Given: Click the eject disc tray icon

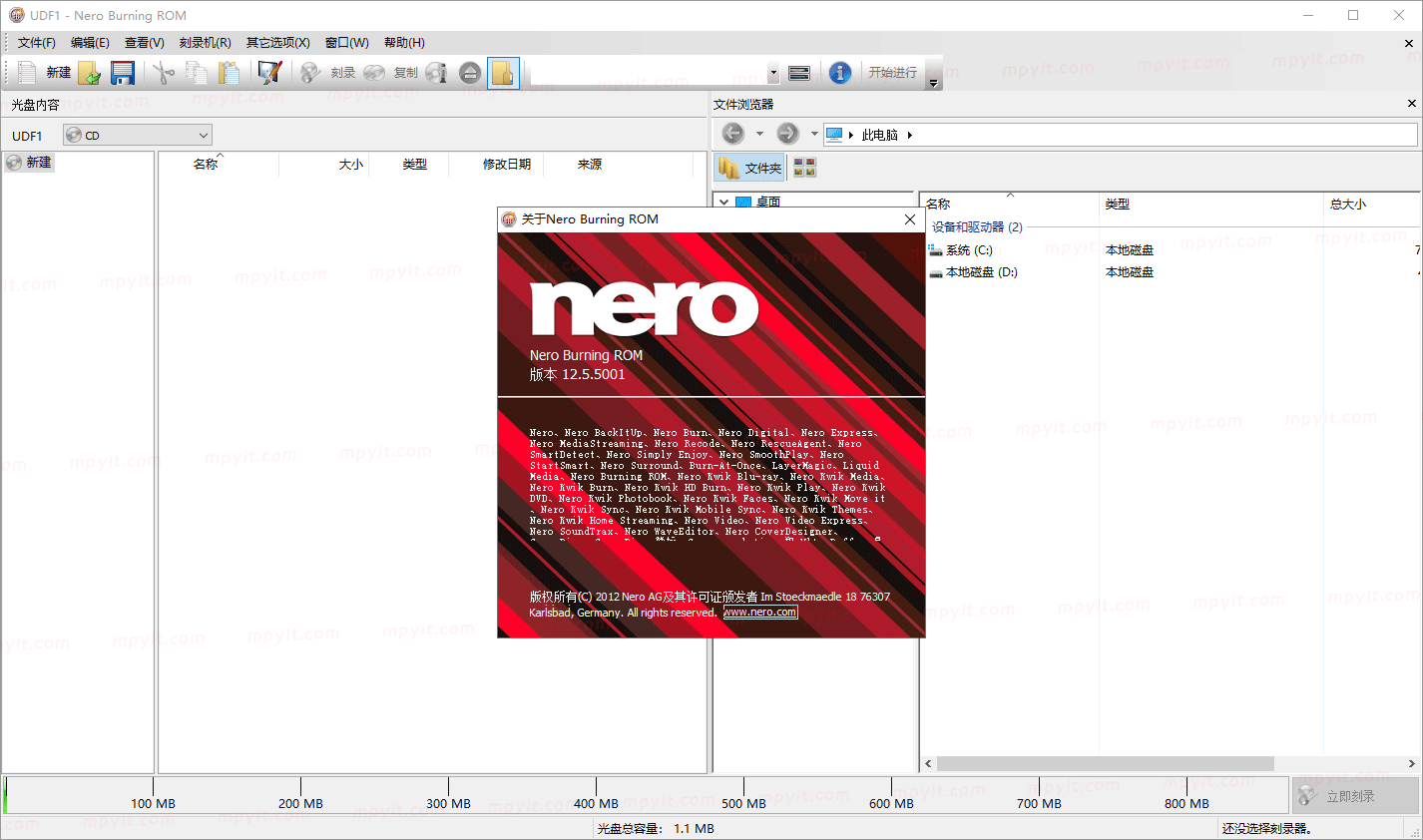Looking at the screenshot, I should [x=470, y=72].
